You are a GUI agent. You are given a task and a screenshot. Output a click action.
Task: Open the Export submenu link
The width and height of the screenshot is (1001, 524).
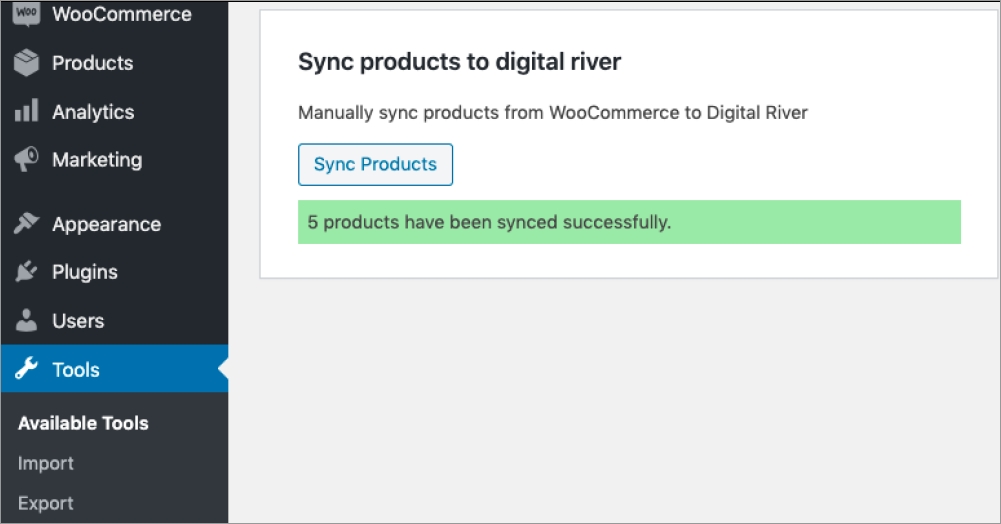[46, 503]
